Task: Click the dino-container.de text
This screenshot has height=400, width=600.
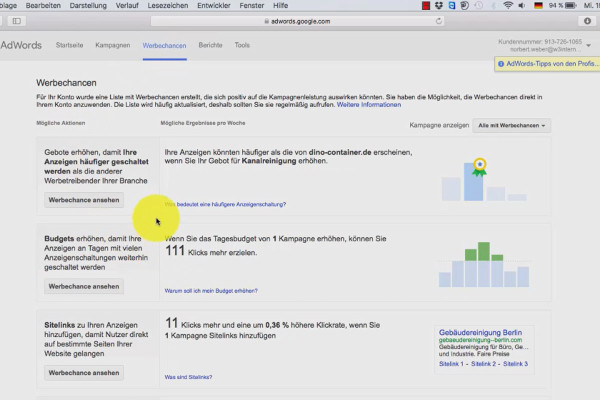Action: tap(340, 152)
